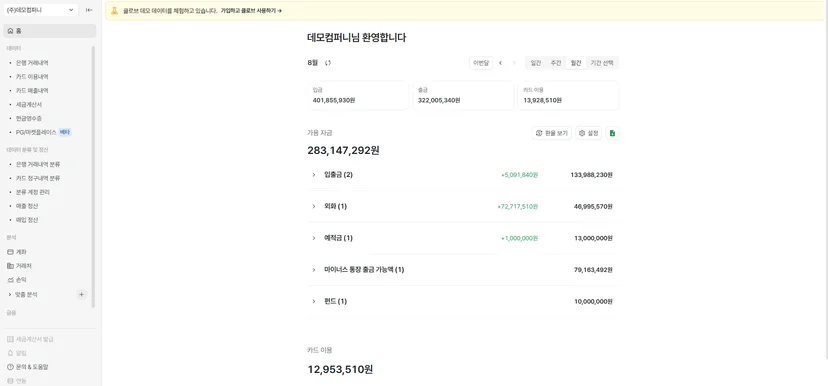Click the 이번달 button
Screen dimensions: 828x386
coord(481,63)
